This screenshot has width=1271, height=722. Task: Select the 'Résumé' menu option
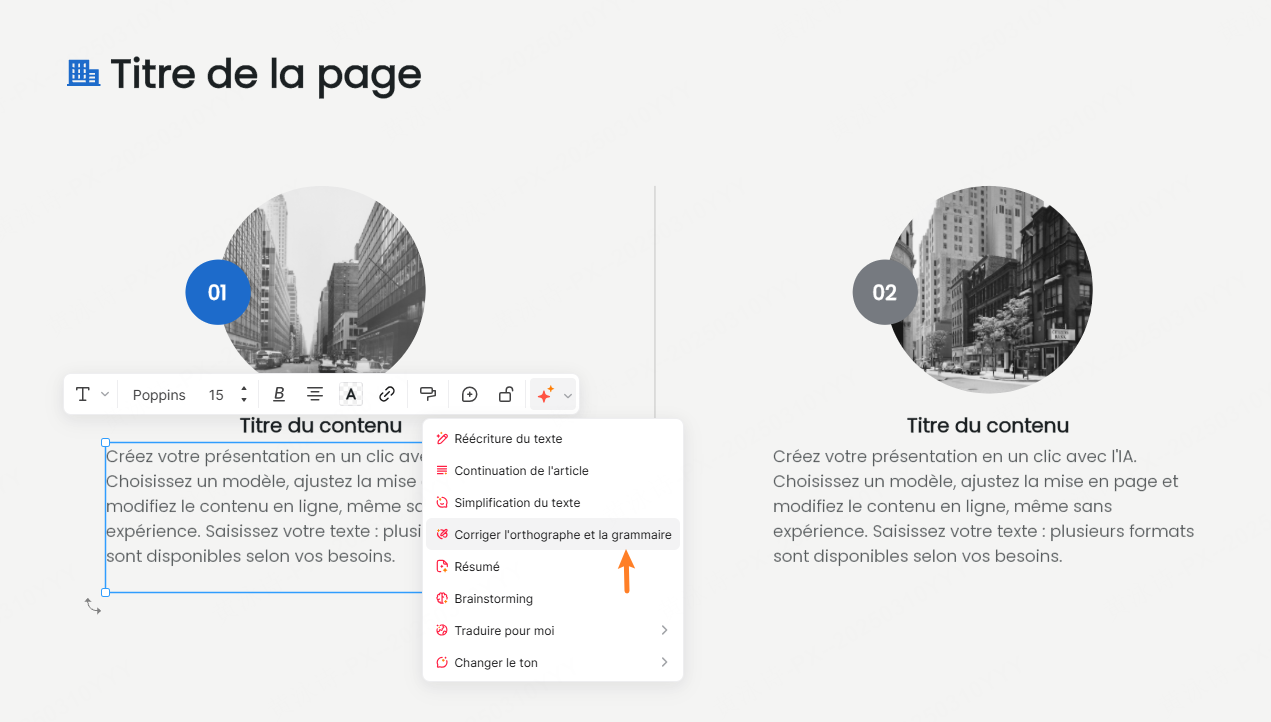click(477, 567)
